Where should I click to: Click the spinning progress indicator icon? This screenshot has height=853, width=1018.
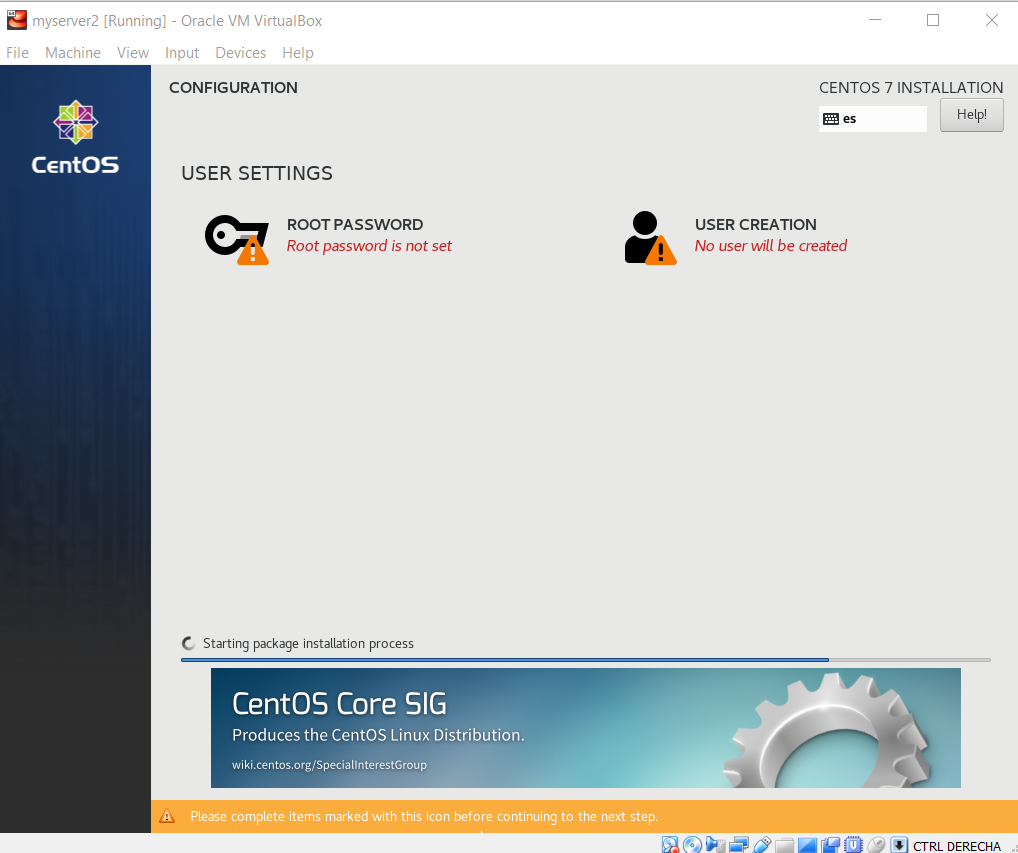(x=188, y=643)
